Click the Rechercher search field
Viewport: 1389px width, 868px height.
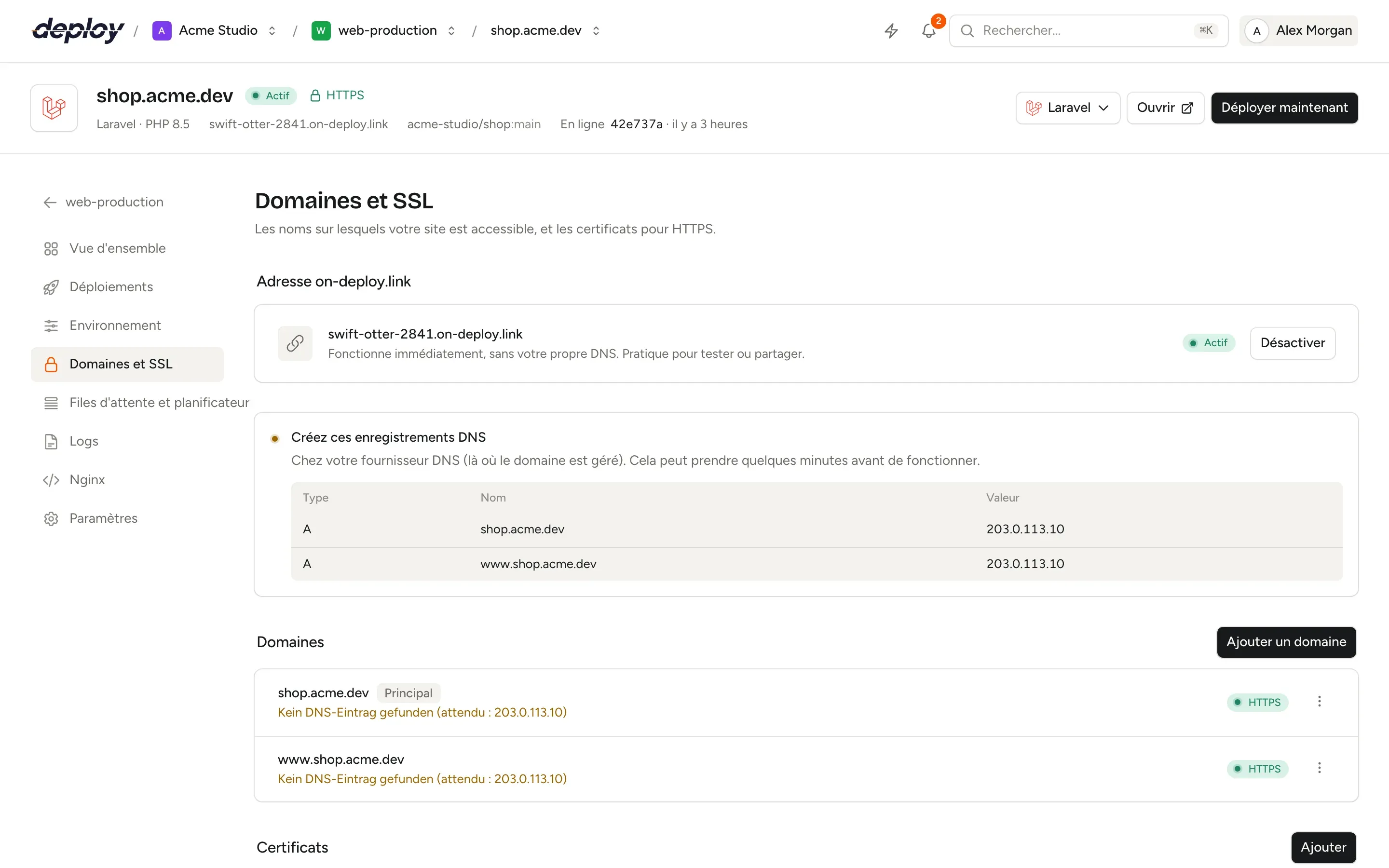click(x=1088, y=30)
